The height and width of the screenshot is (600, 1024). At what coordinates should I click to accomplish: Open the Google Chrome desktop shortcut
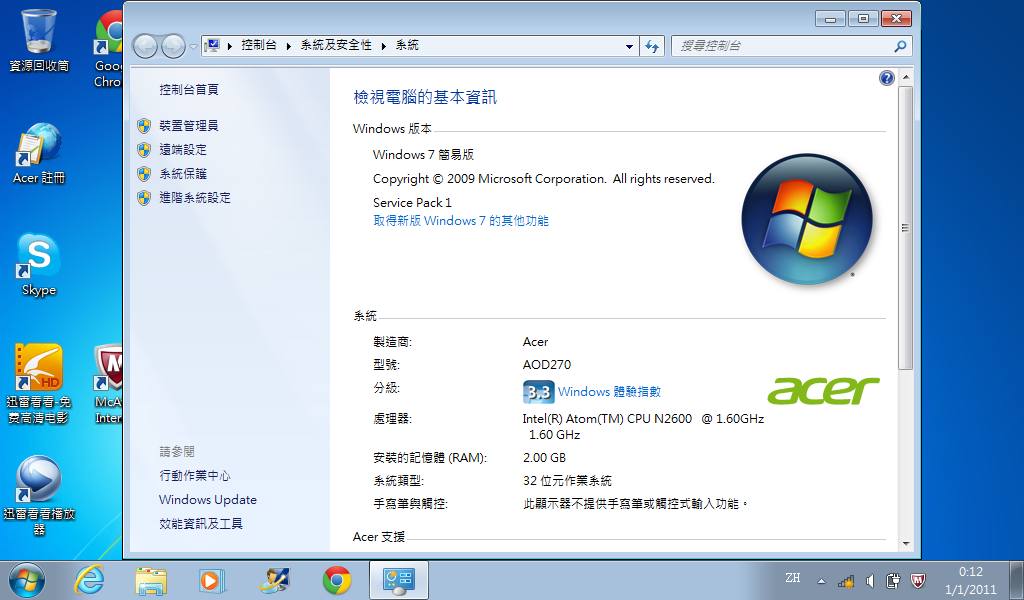point(108,49)
